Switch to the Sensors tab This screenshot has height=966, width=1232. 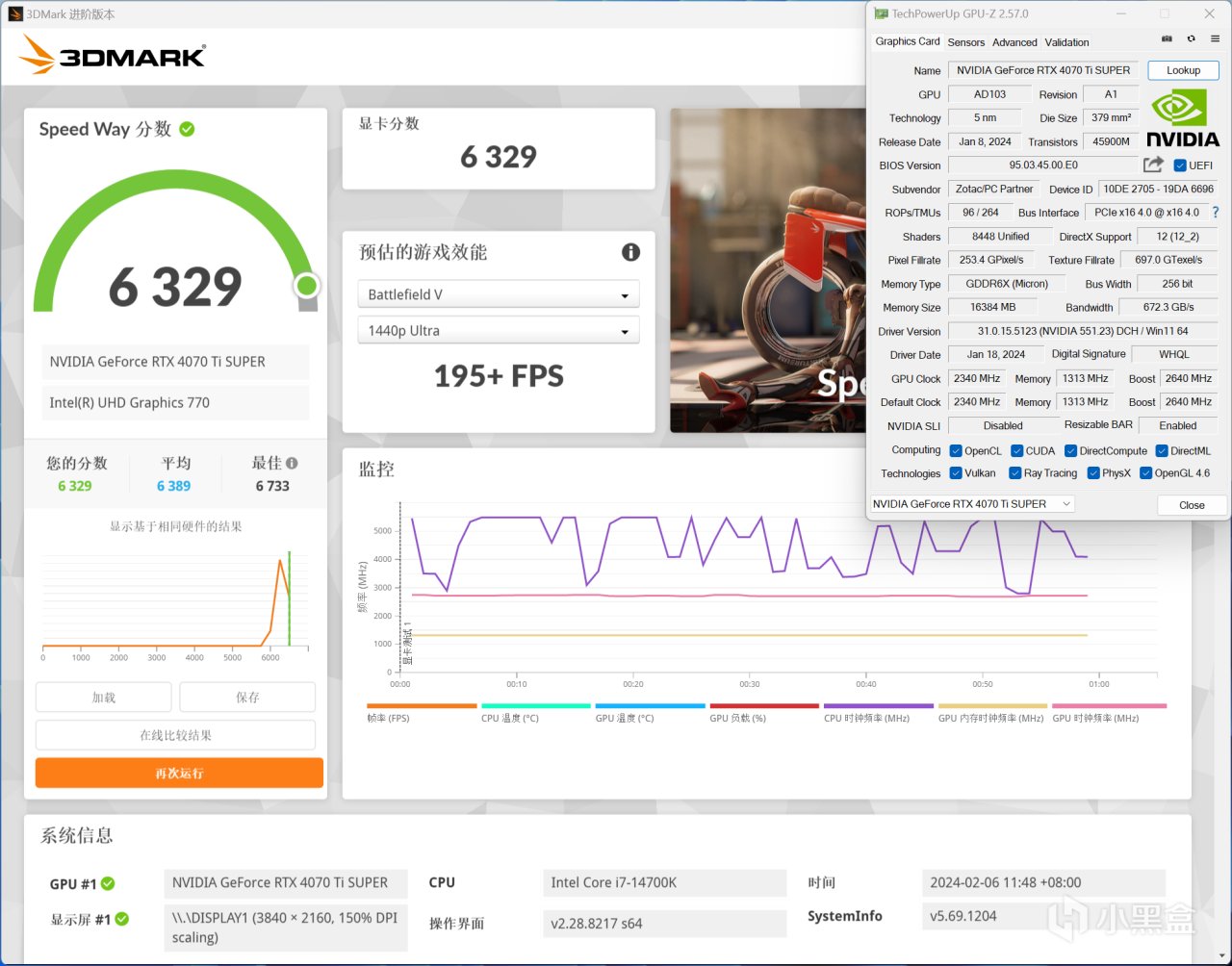point(966,42)
